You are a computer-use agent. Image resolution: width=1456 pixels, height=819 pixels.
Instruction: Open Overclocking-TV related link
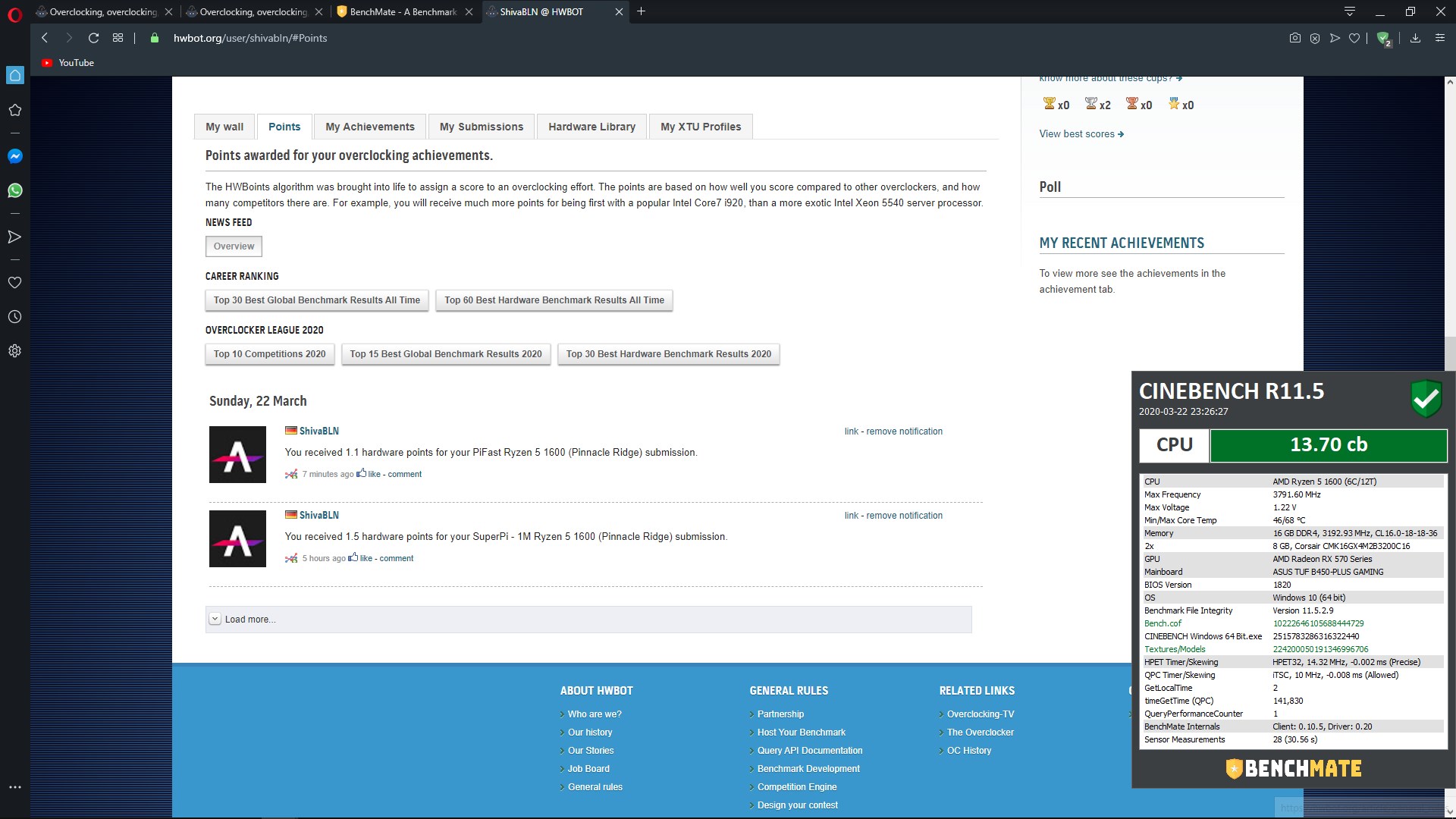click(x=981, y=714)
